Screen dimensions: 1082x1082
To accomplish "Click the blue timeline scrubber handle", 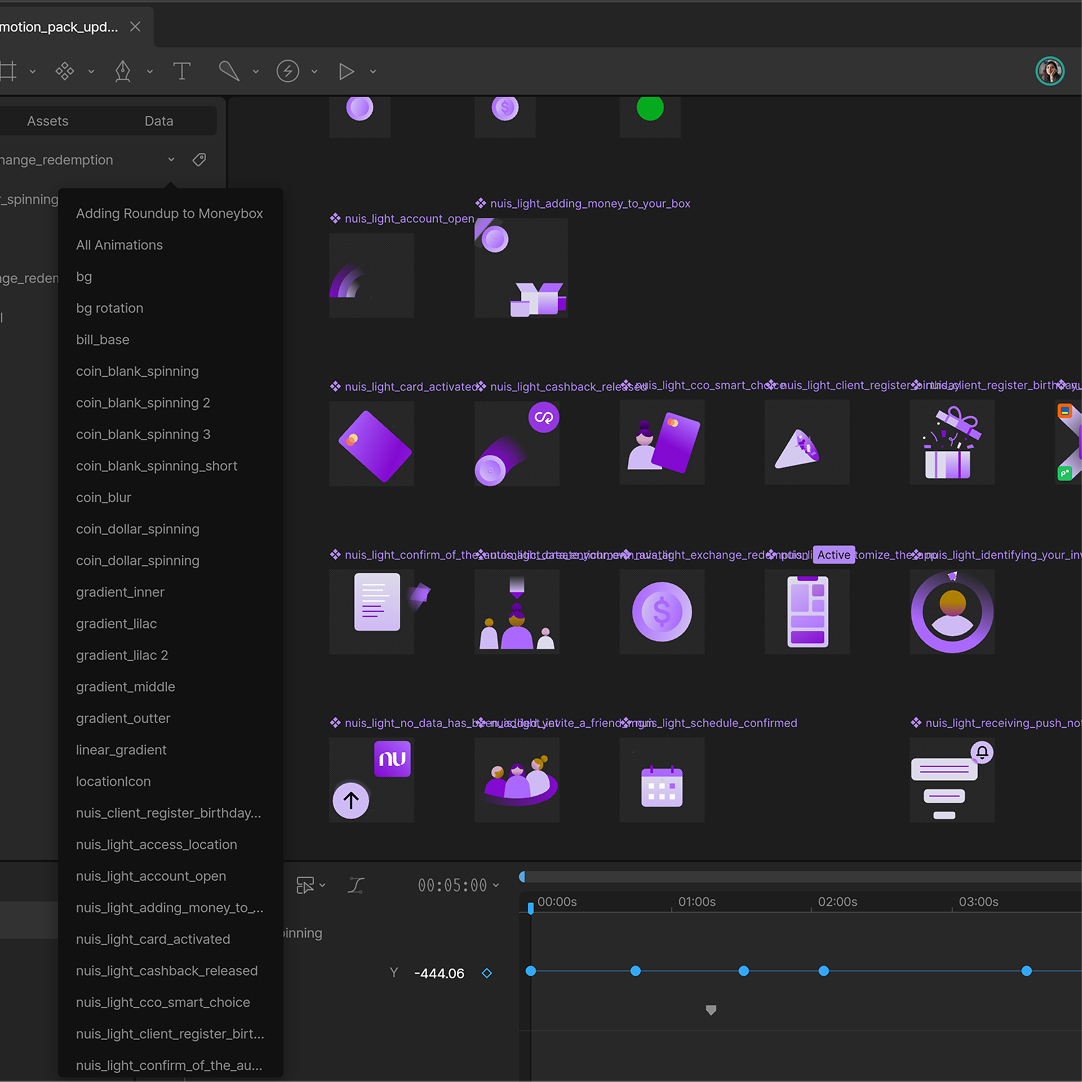I will point(530,907).
